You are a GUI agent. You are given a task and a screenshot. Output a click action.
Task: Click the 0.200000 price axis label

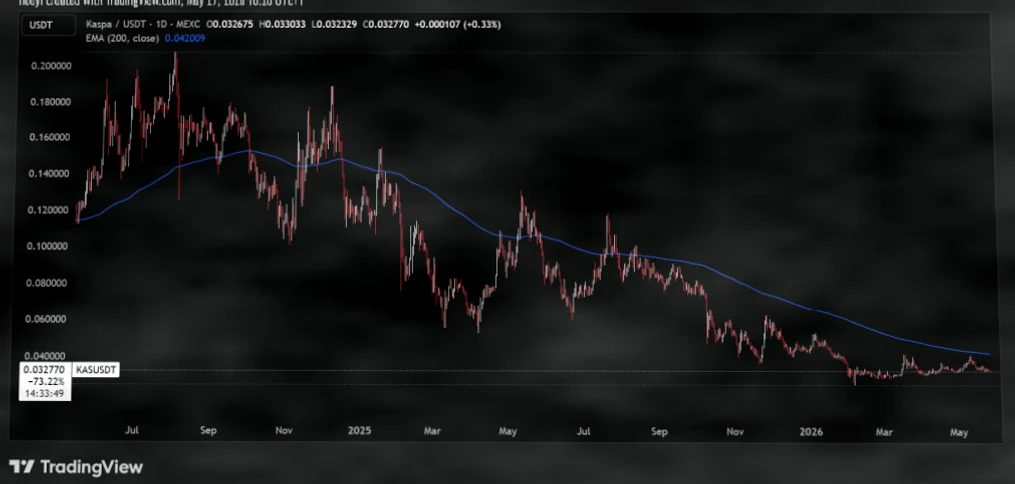pyautogui.click(x=51, y=66)
